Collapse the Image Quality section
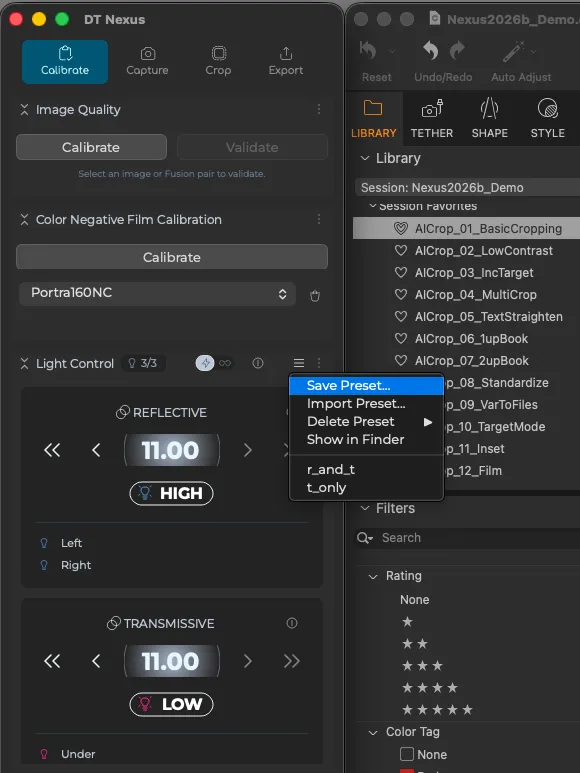Screen dimensions: 580x773 pyautogui.click(x=24, y=109)
